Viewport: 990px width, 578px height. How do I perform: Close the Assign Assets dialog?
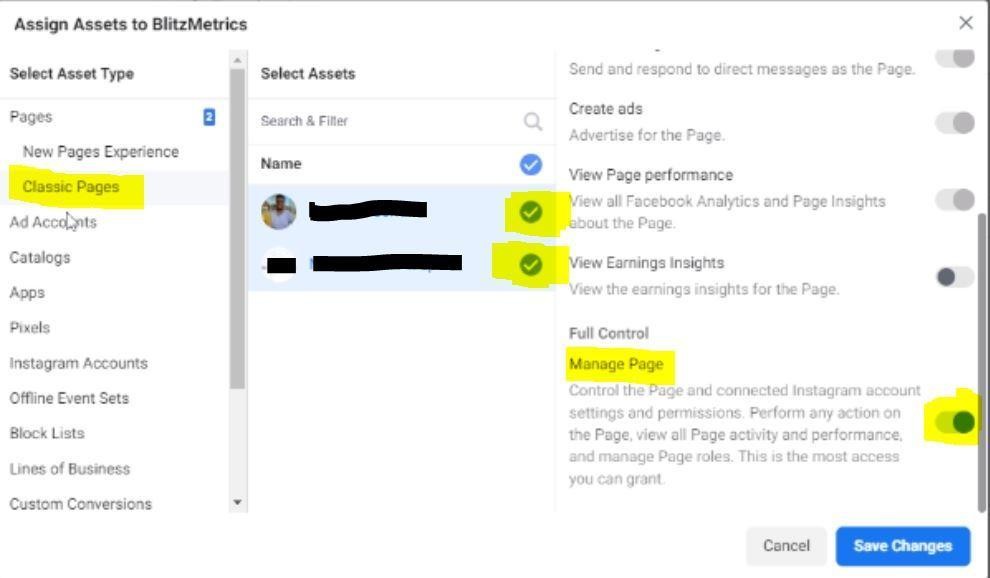coord(965,23)
